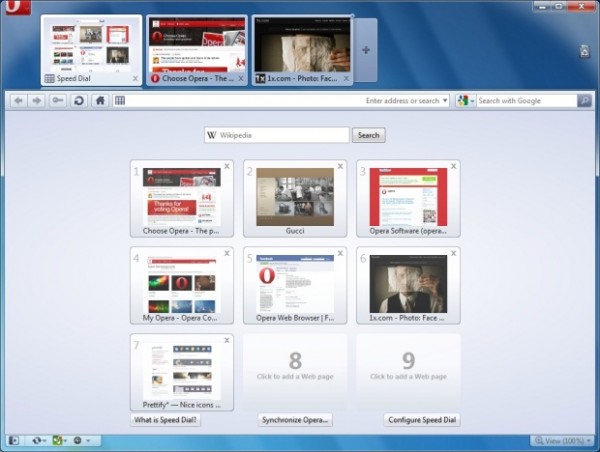The height and width of the screenshot is (452, 600).
Task: Click the Back navigation arrow
Action: (x=18, y=100)
